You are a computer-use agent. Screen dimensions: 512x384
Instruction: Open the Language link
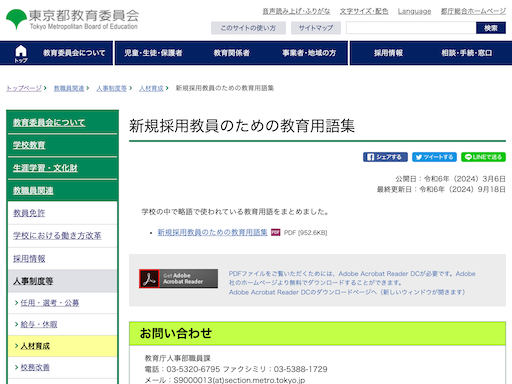click(x=414, y=11)
